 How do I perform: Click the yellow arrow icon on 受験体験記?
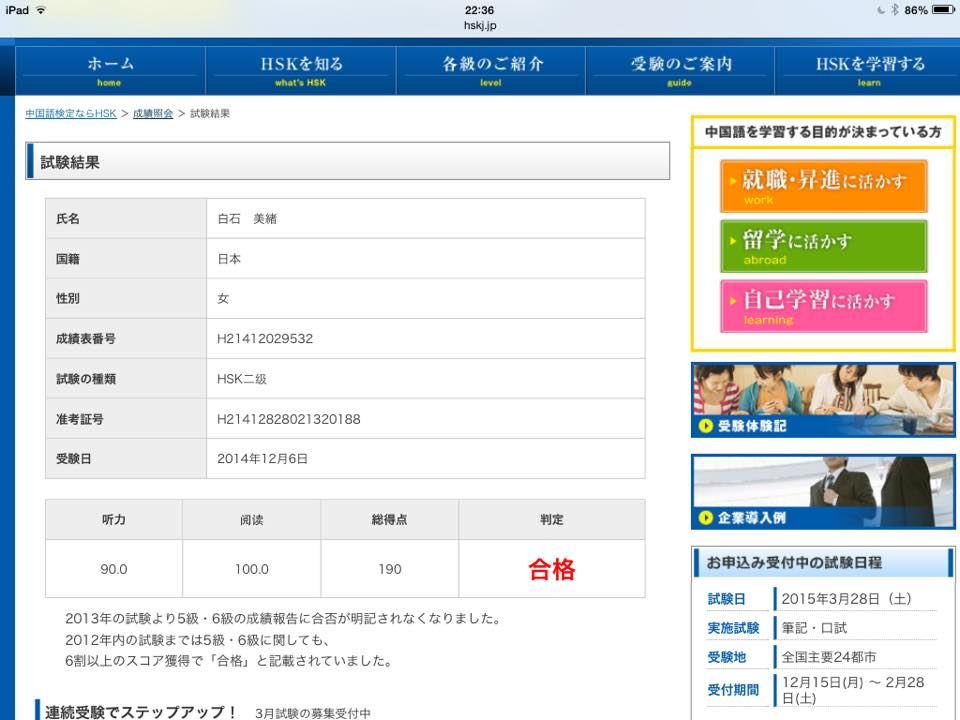(x=705, y=426)
